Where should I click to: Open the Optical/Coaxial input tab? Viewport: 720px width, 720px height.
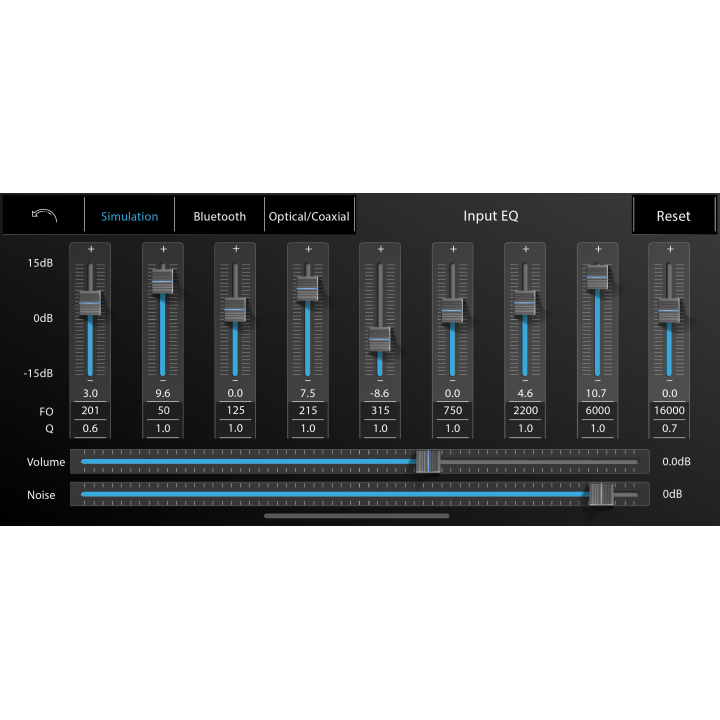309,216
